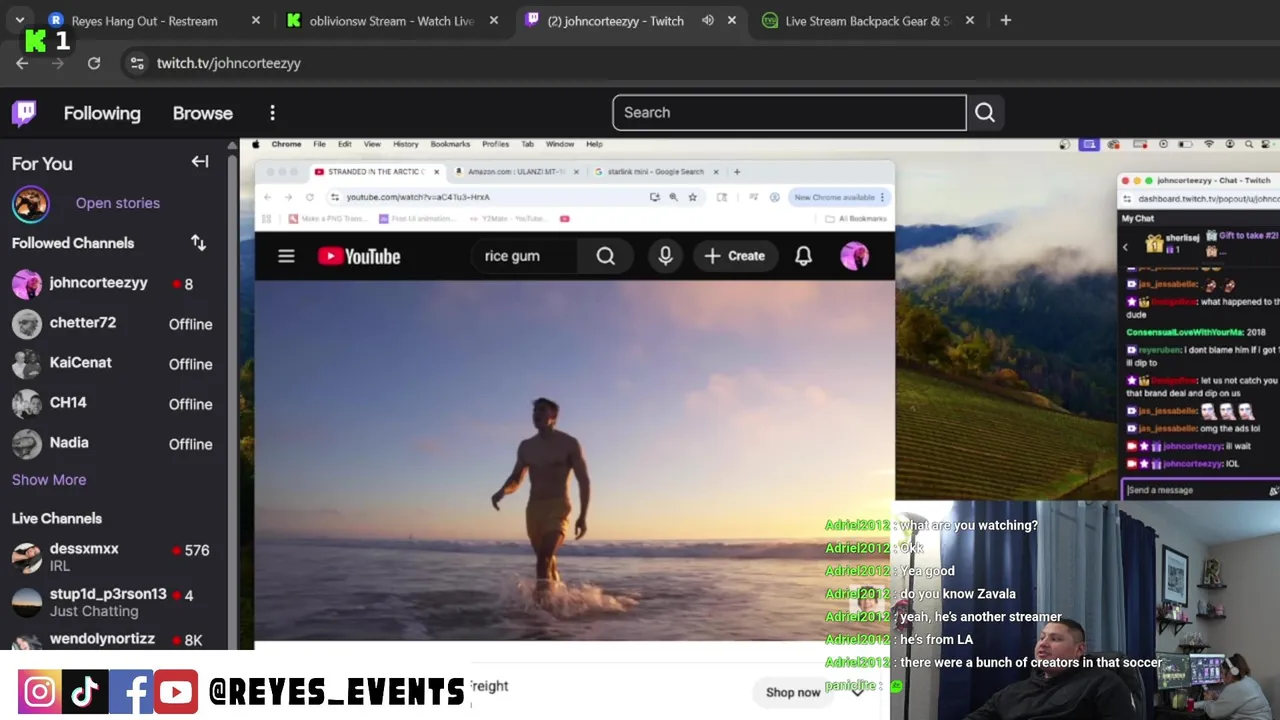Mute the johncorteezyy tab audio icon
1280x720 pixels.
pos(708,20)
